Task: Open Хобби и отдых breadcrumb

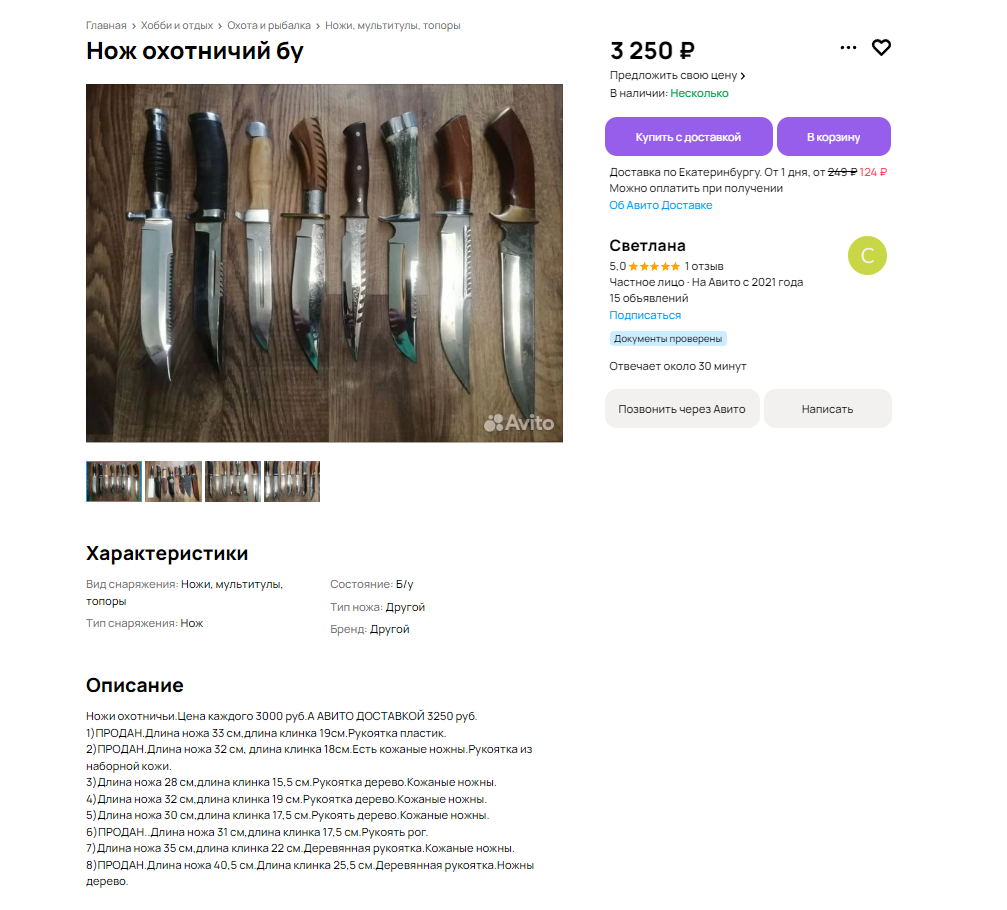Action: click(x=177, y=26)
